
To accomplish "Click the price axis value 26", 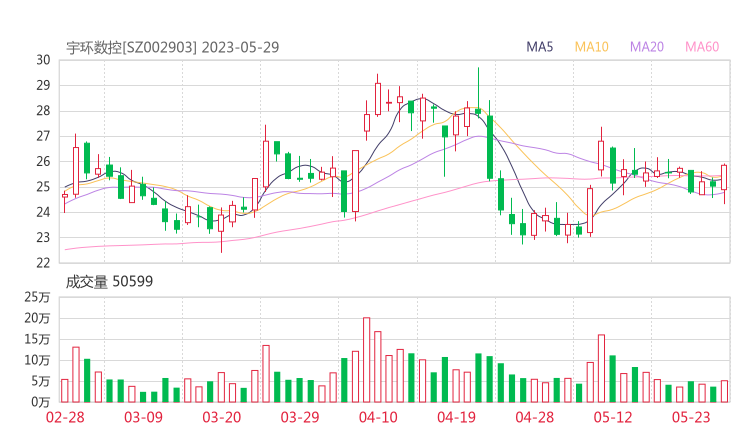I will [x=43, y=161].
